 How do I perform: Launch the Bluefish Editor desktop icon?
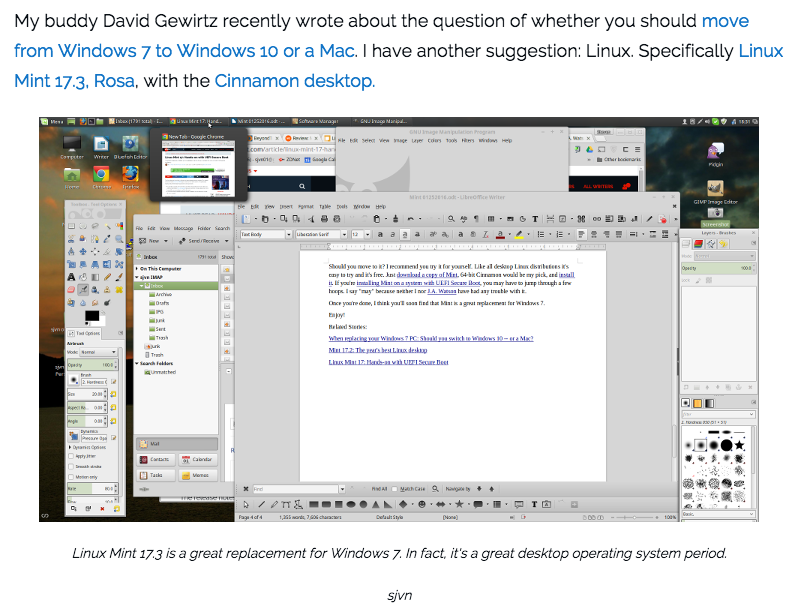pyautogui.click(x=130, y=147)
